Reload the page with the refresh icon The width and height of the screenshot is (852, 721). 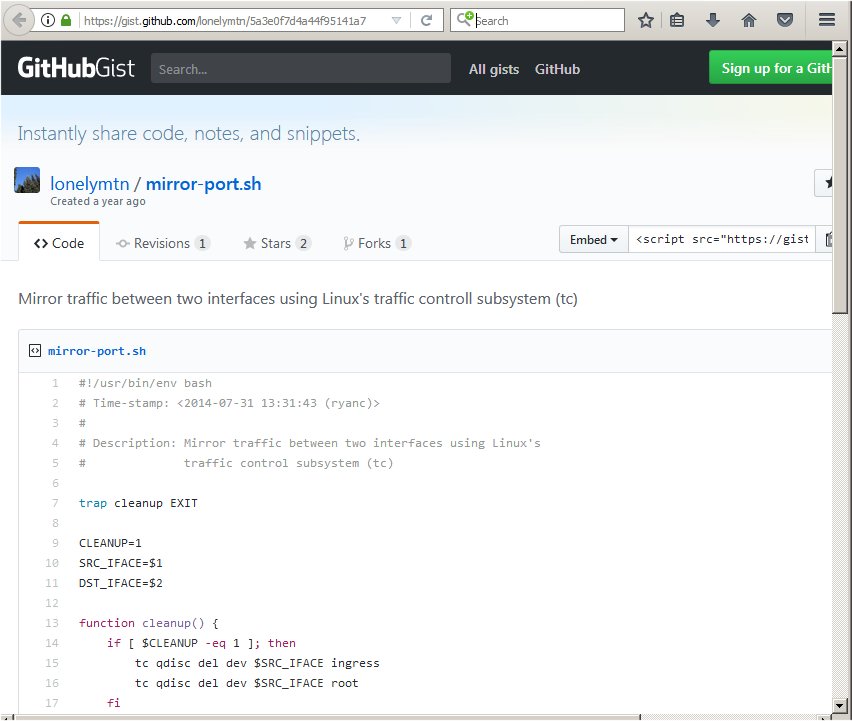[426, 20]
